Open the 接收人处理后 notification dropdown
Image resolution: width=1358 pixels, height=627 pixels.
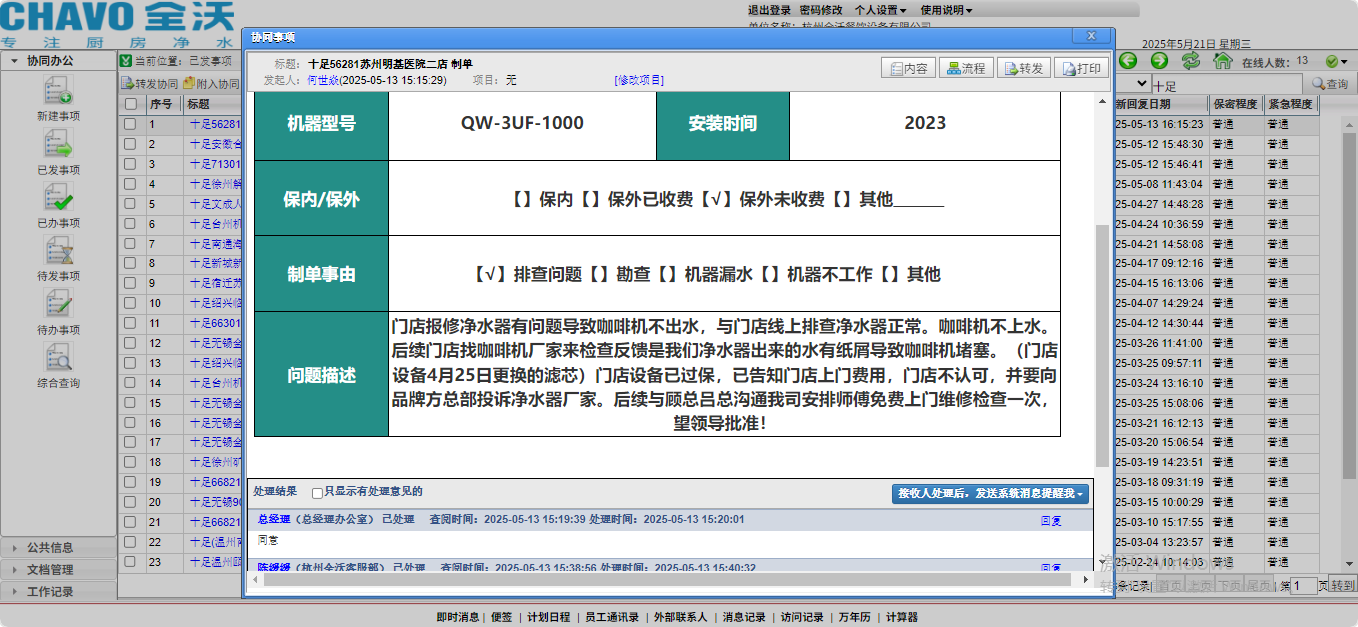(x=990, y=493)
